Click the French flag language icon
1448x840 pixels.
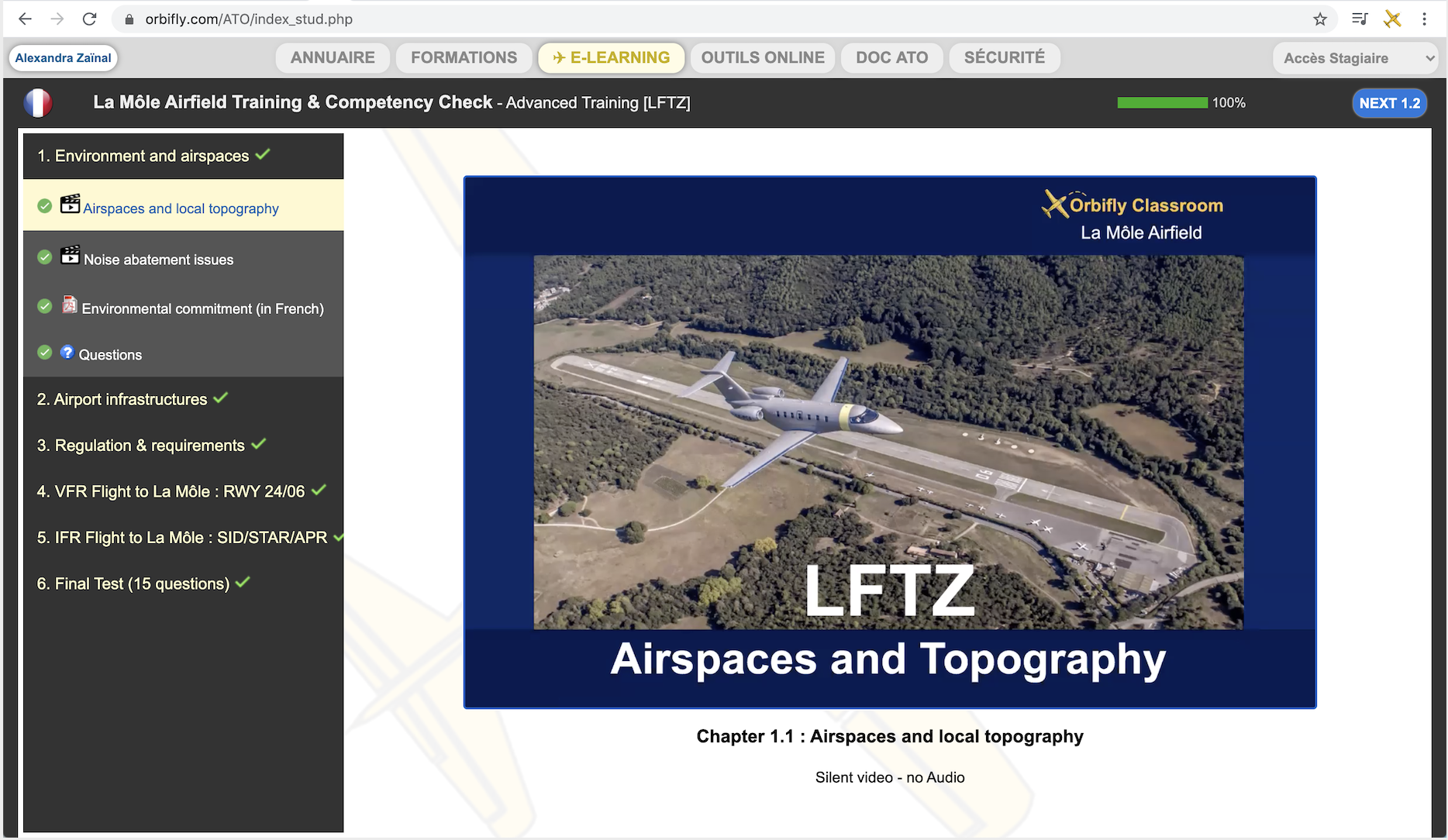tap(38, 103)
